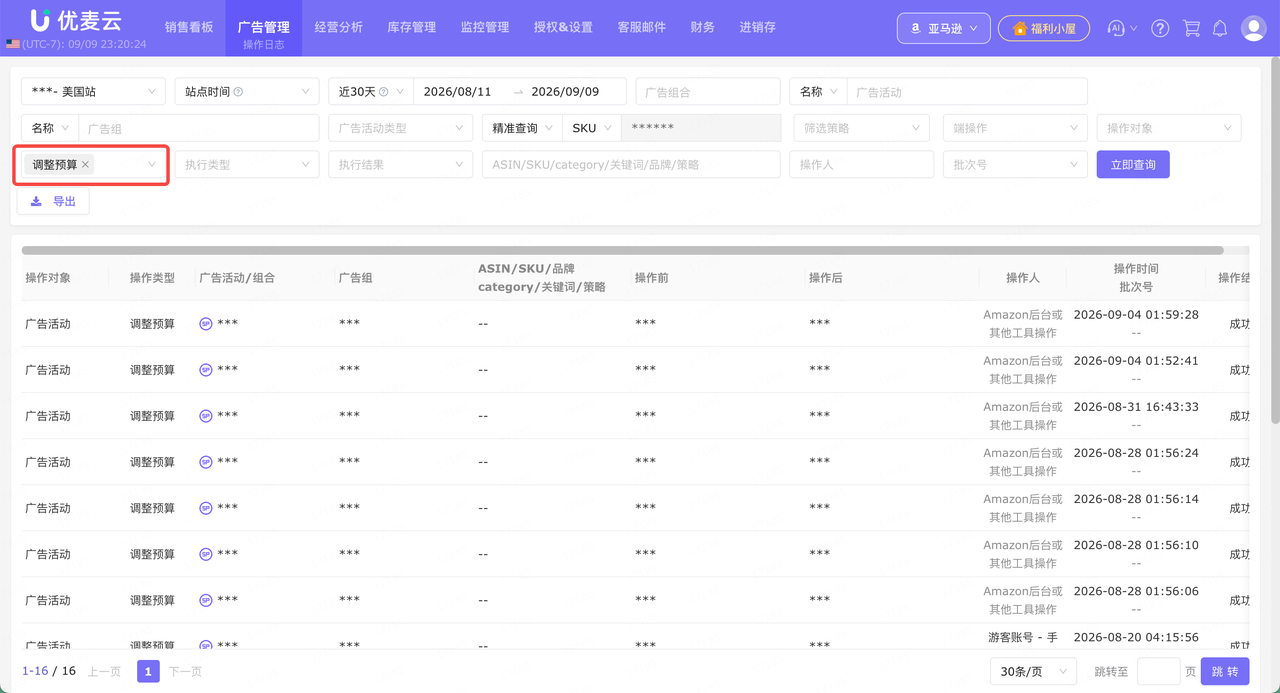Open the 操作对象 filter dropdown
The width and height of the screenshot is (1280, 693).
[1169, 128]
